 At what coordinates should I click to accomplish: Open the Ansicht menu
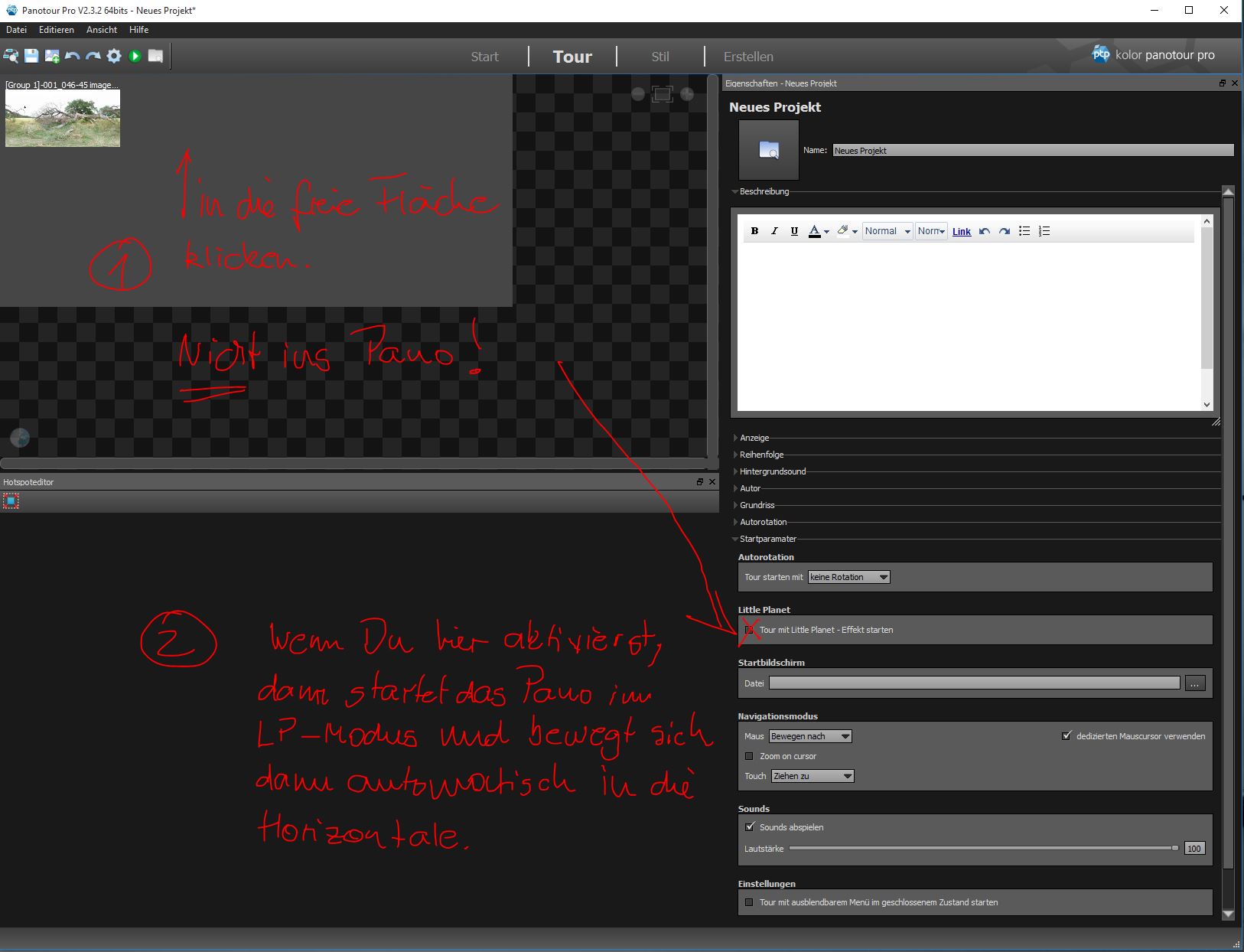pyautogui.click(x=102, y=30)
